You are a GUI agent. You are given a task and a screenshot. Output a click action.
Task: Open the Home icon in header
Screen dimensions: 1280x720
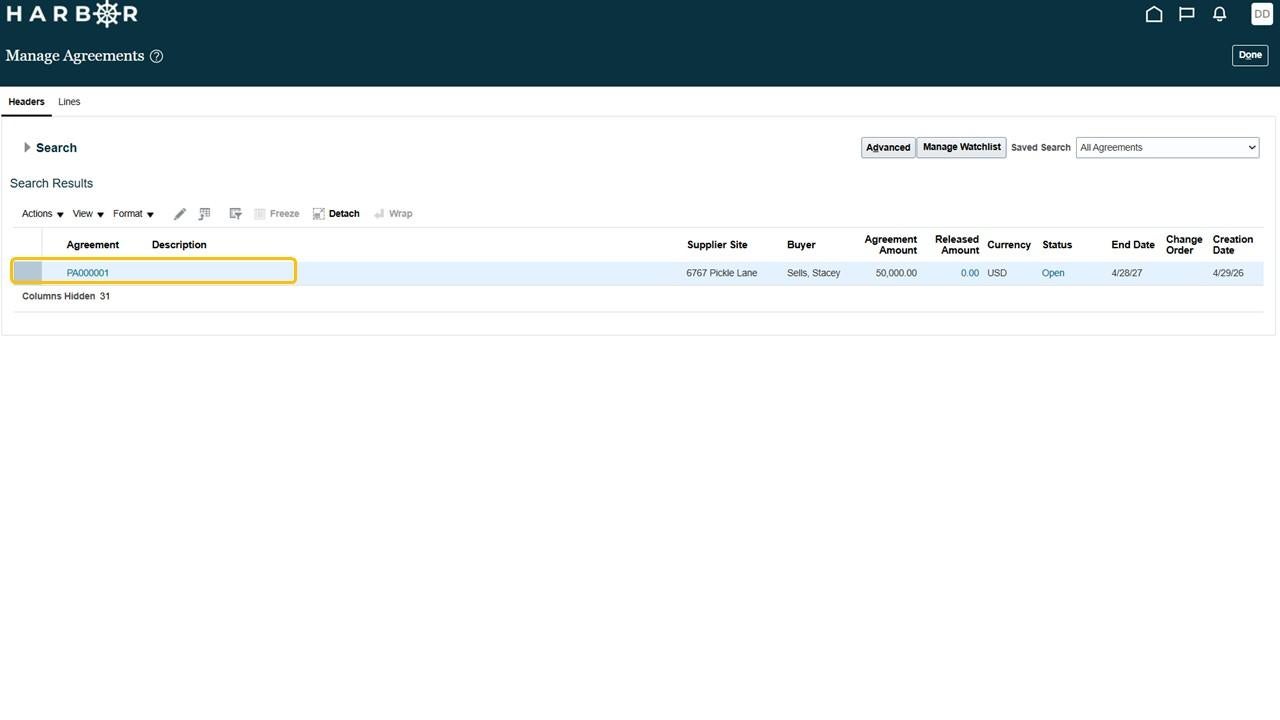tap(1154, 14)
